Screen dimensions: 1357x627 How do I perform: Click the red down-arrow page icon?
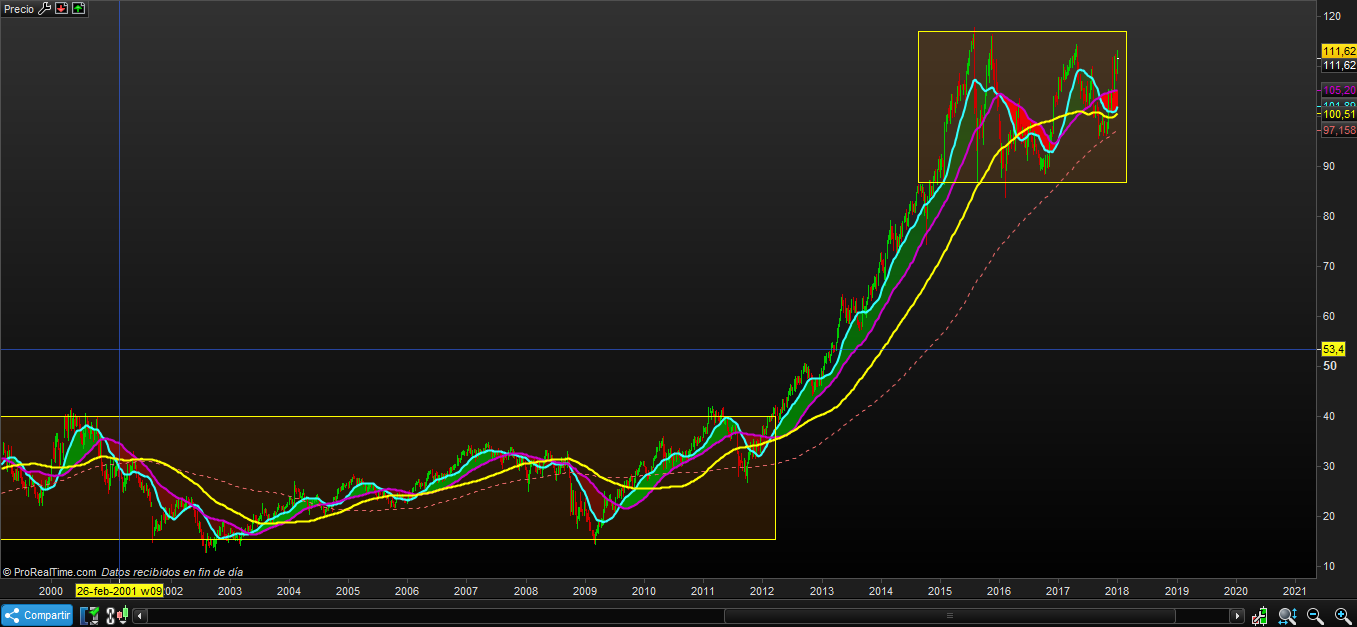click(61, 8)
